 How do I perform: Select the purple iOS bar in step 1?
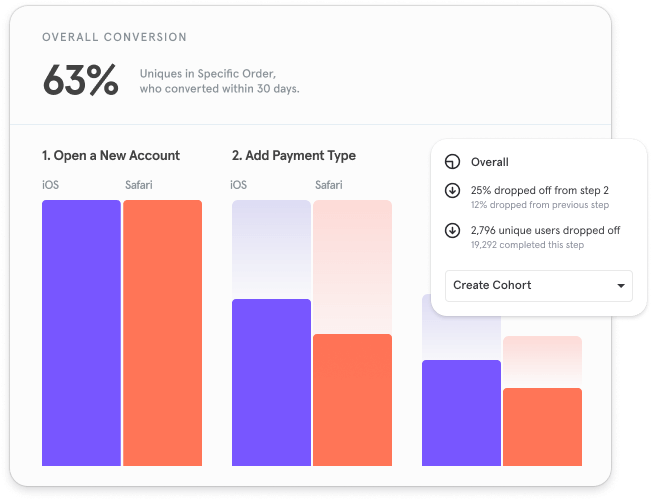[81, 333]
